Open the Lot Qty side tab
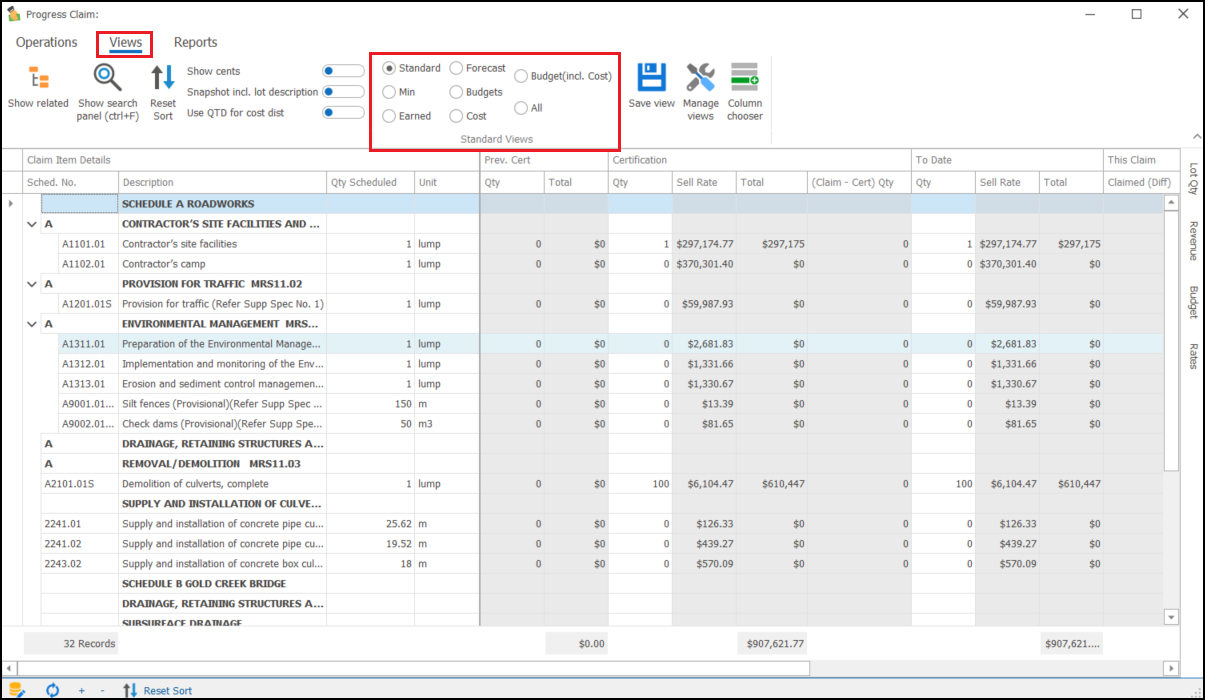 [1192, 178]
